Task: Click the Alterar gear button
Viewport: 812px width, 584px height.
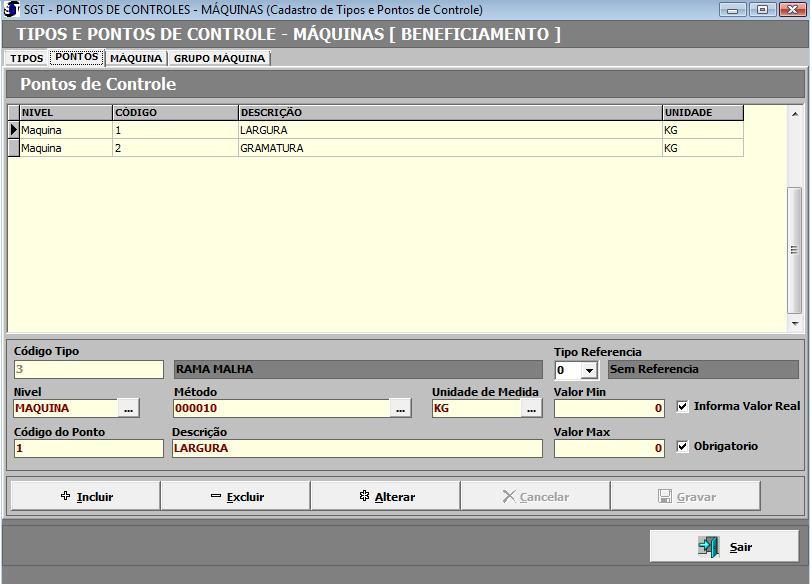Action: tap(385, 496)
